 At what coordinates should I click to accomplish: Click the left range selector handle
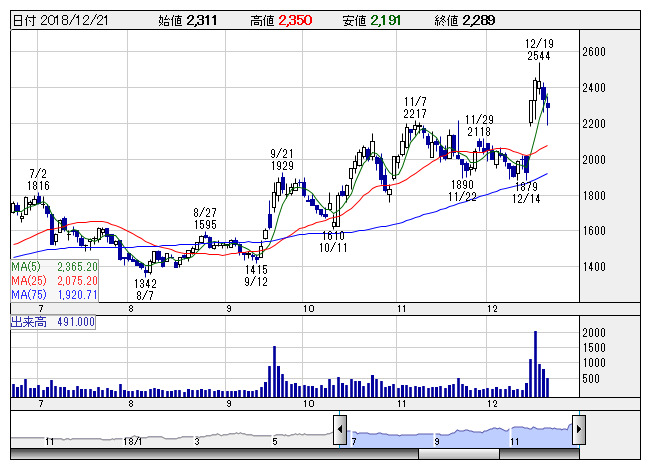click(340, 428)
